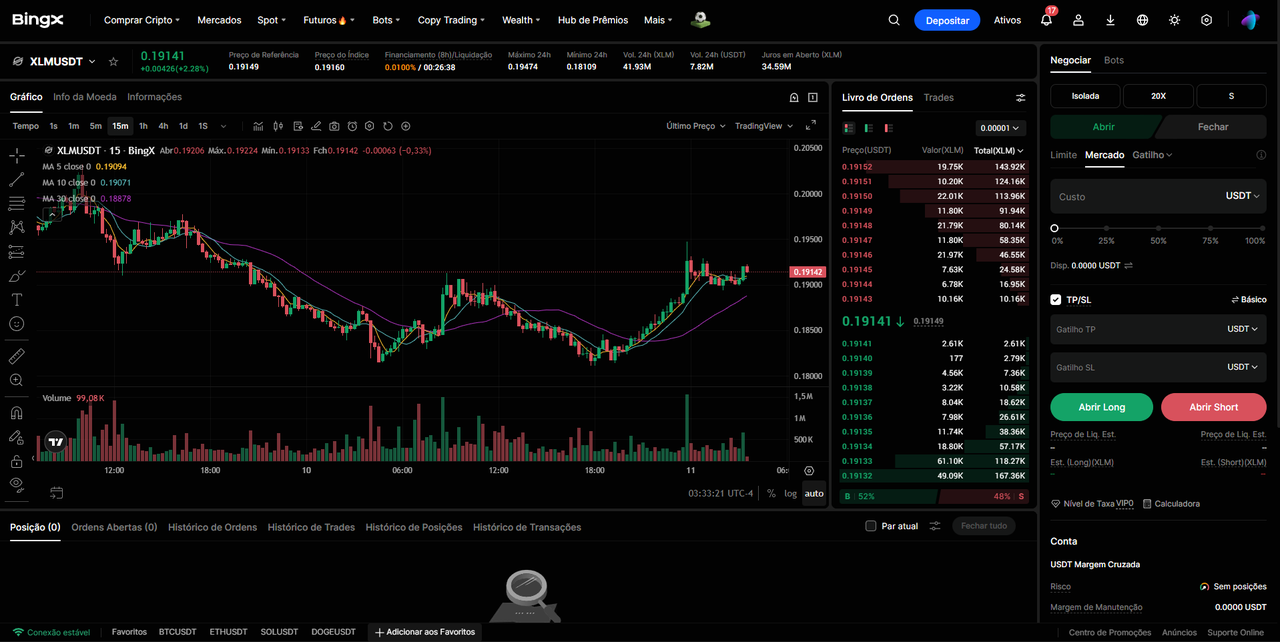Enable magnet mode on chart
This screenshot has height=642, width=1280.
(x=16, y=413)
